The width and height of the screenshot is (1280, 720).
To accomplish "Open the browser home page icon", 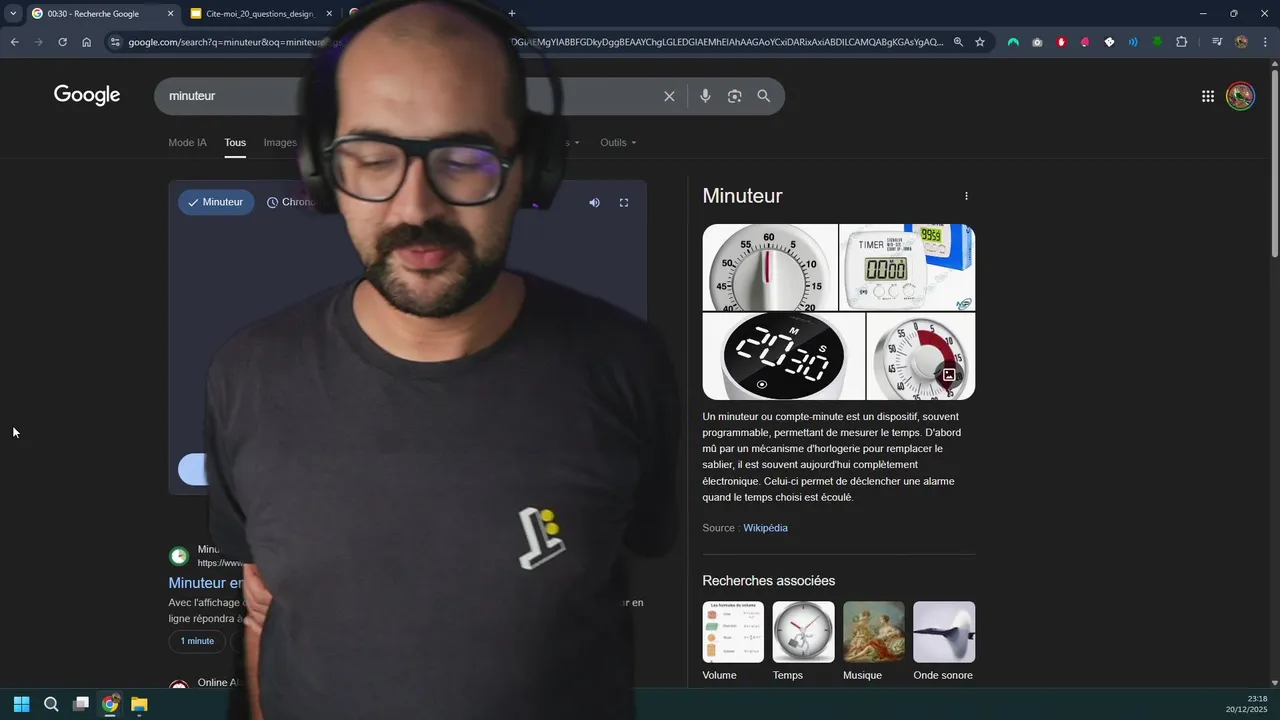I will [86, 42].
